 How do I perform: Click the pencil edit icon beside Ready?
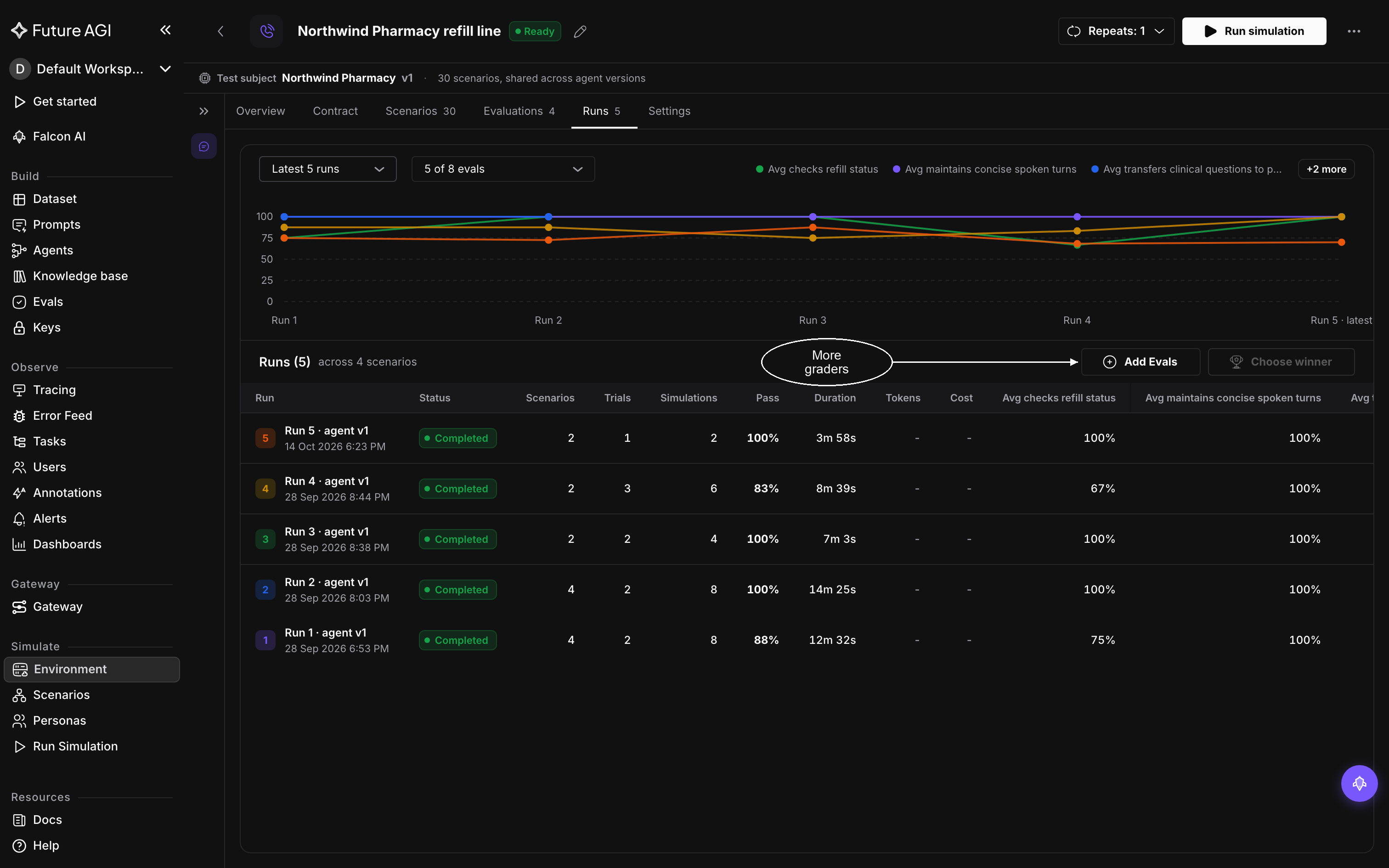580,32
